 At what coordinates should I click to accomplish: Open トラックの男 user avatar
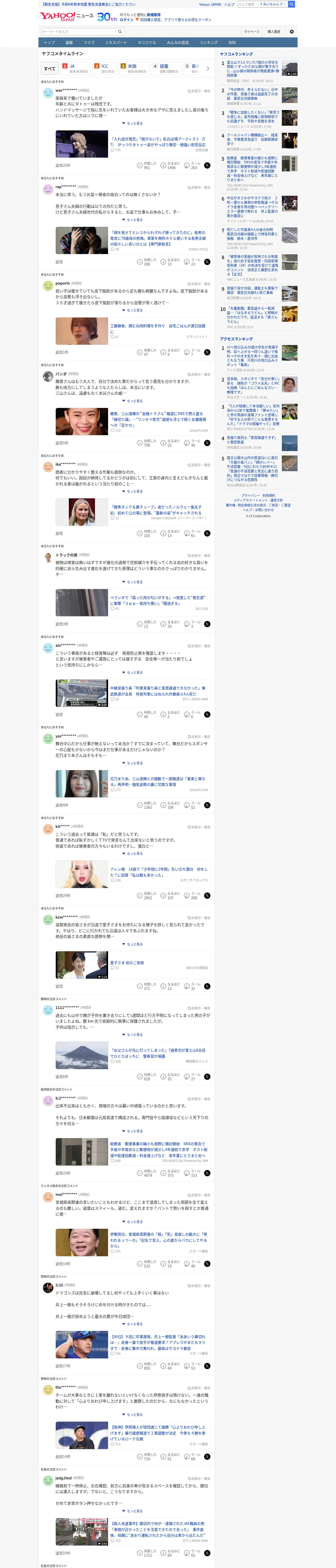point(48,558)
